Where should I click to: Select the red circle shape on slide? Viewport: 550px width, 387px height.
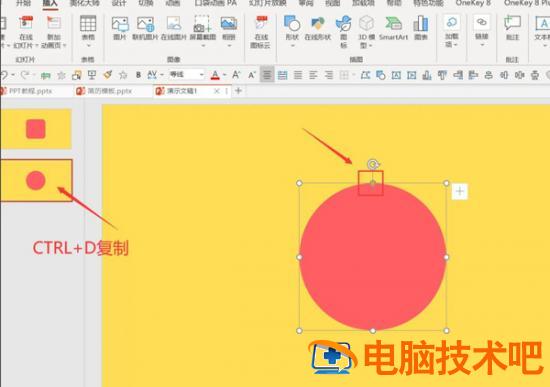point(373,257)
